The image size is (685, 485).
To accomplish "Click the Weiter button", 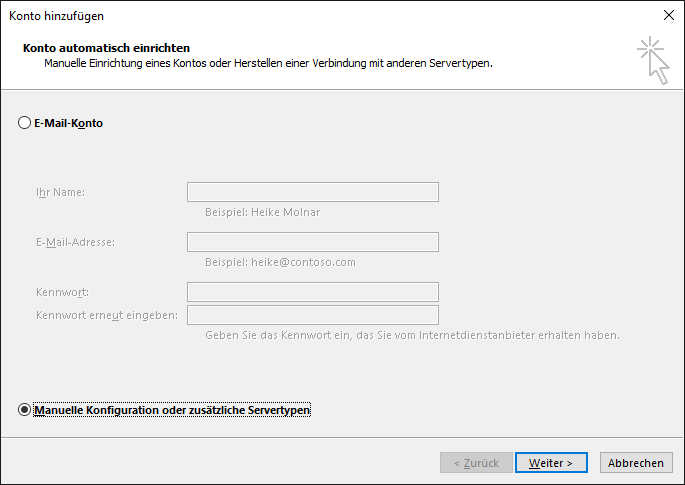I will [x=551, y=463].
